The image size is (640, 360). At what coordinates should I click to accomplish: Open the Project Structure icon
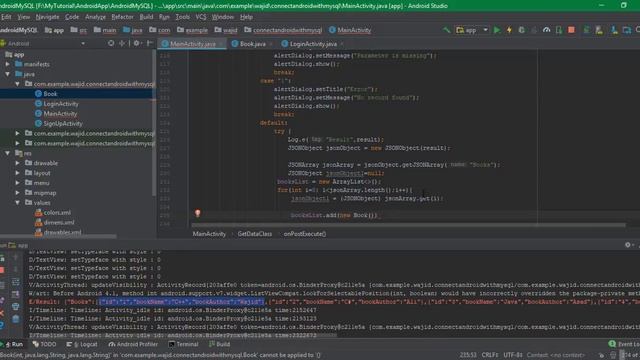(x=627, y=30)
